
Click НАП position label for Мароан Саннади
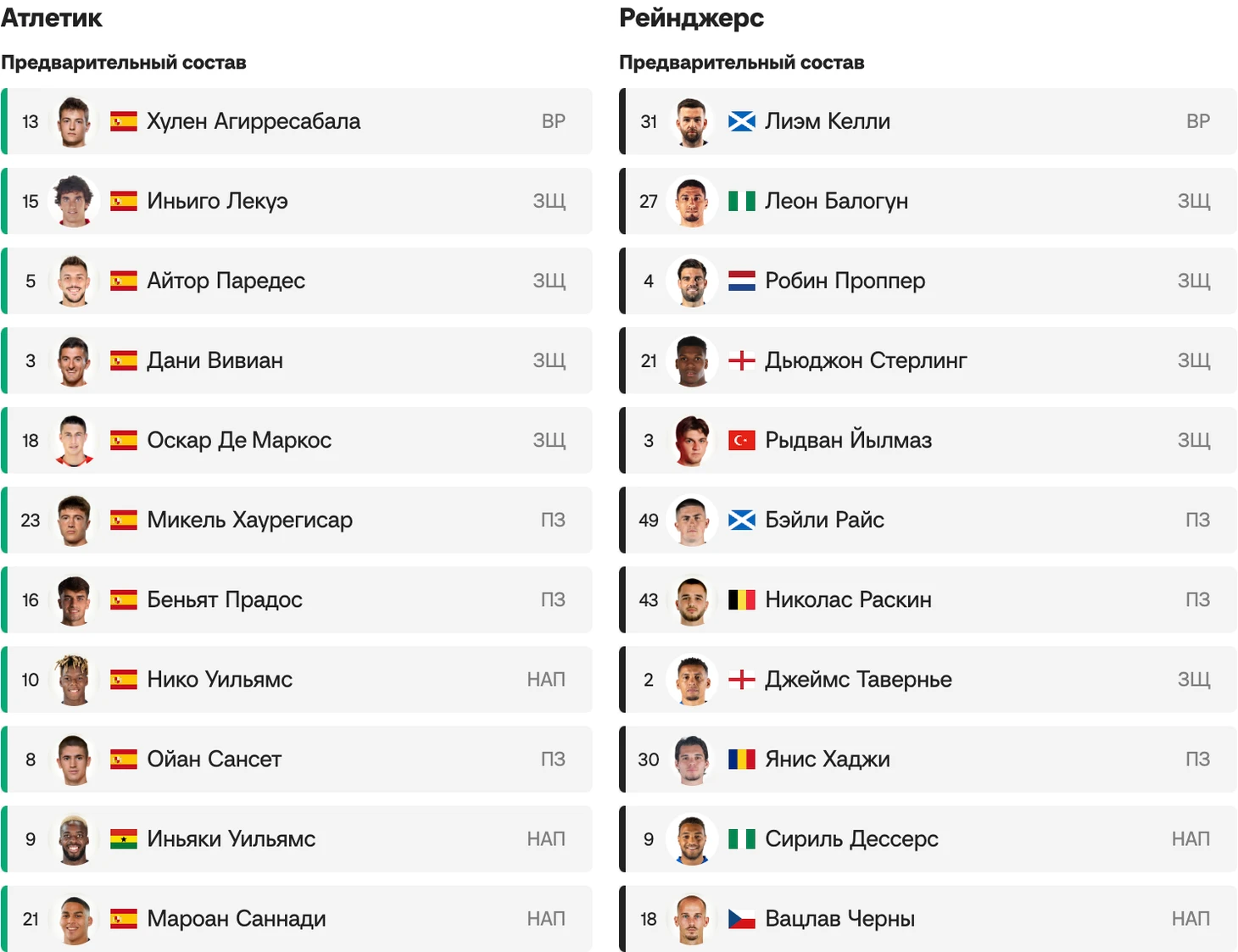(x=546, y=919)
